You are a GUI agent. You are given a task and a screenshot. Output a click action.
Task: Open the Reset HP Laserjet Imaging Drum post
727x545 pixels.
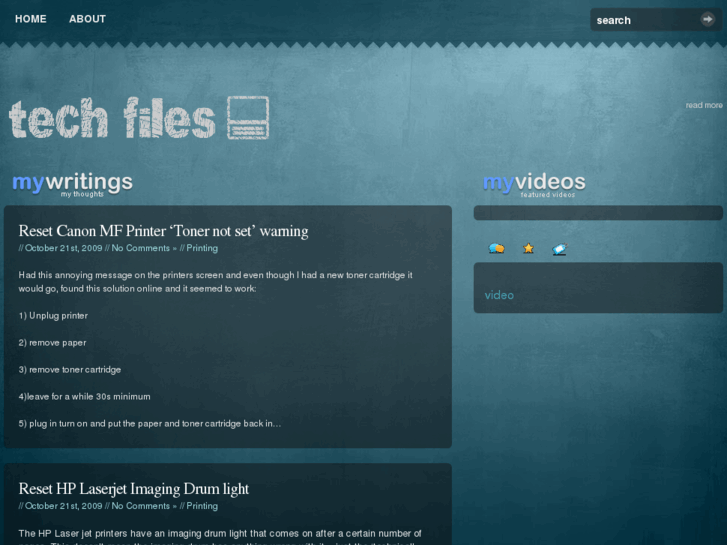(134, 489)
